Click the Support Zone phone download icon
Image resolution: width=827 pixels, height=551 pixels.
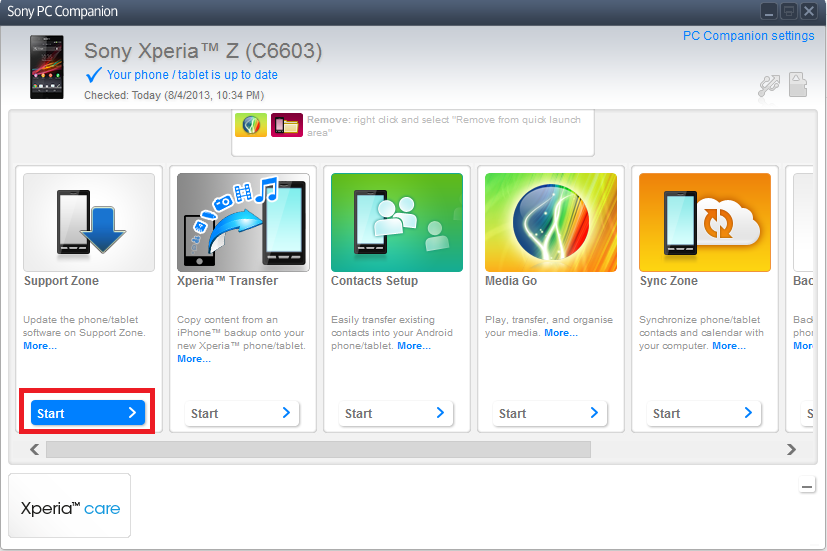89,222
